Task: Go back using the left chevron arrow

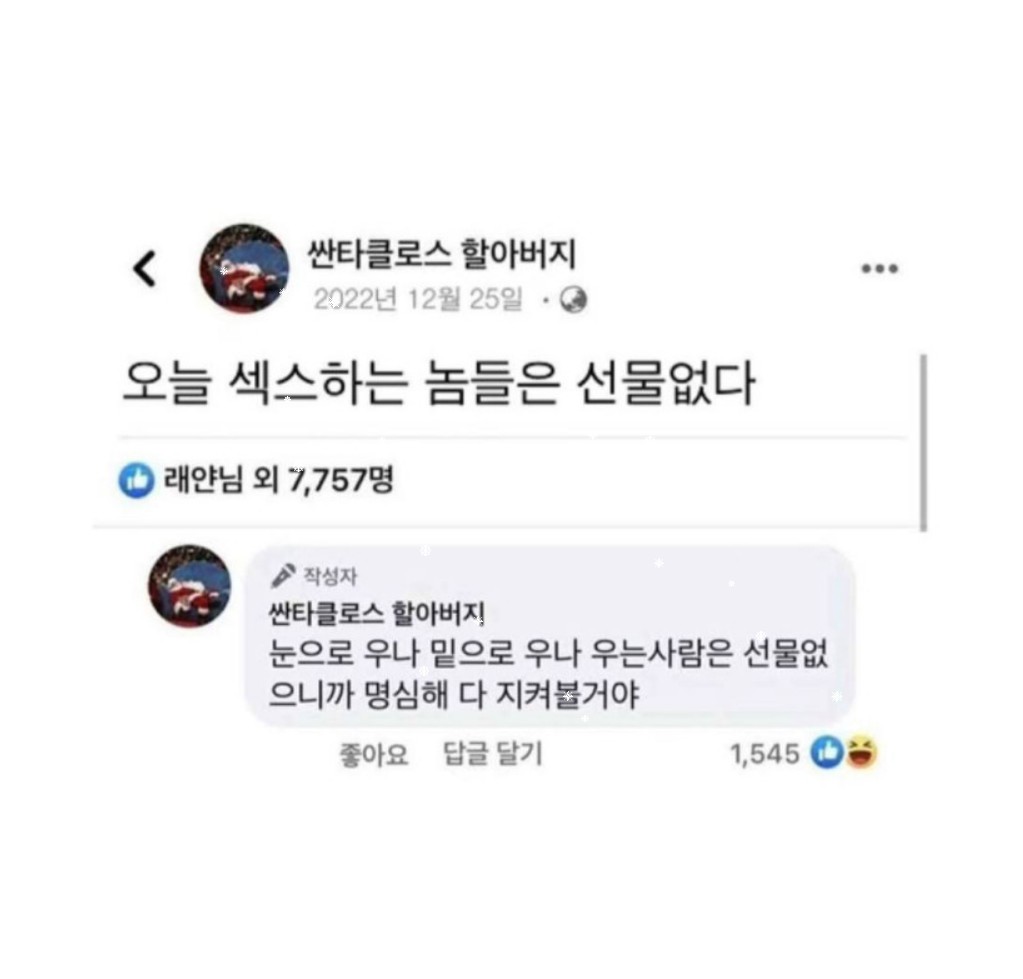Action: (145, 269)
